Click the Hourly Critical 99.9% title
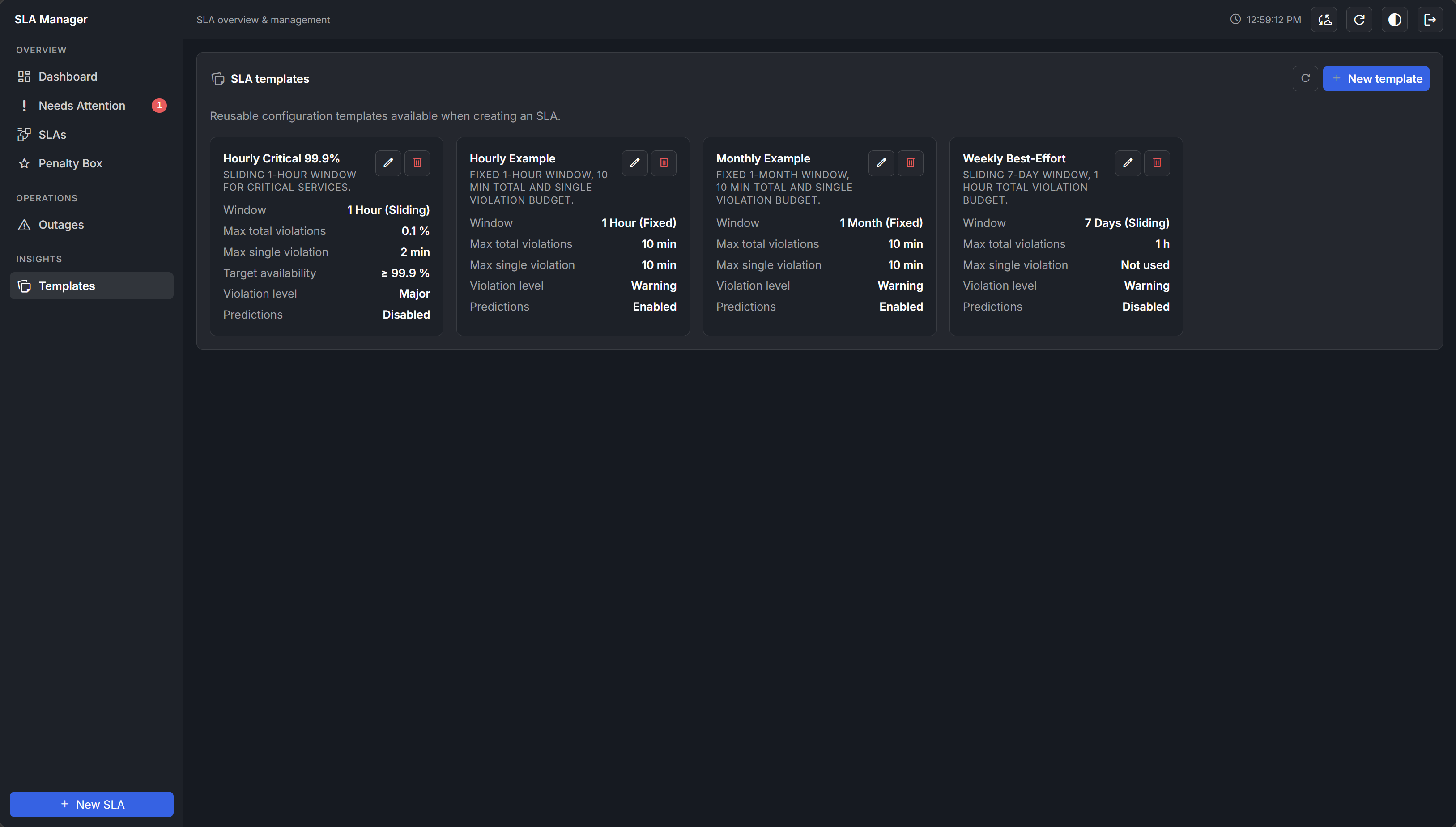Screen dimensions: 1456x827 (x=281, y=158)
